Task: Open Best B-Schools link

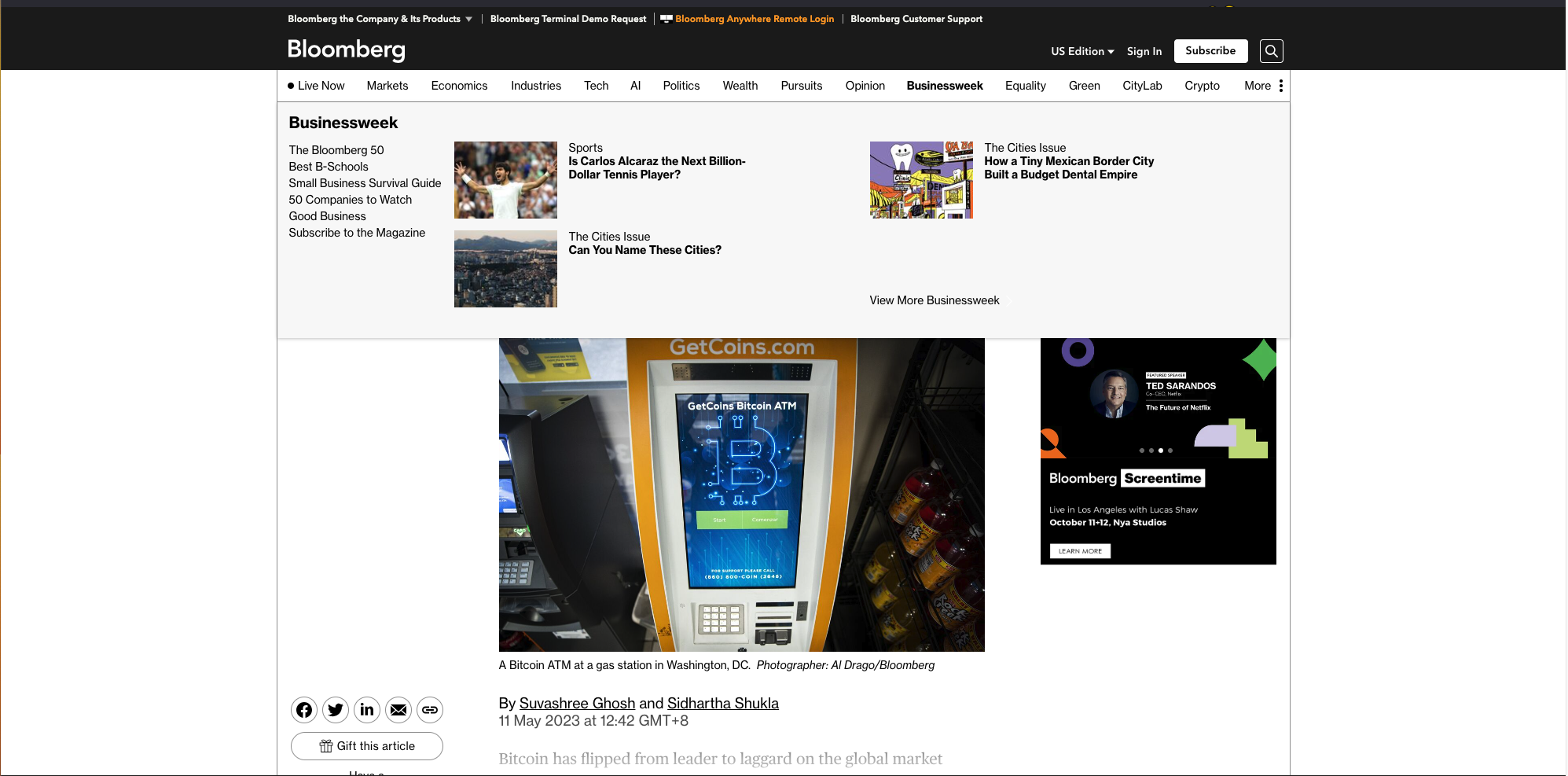Action: [x=329, y=167]
